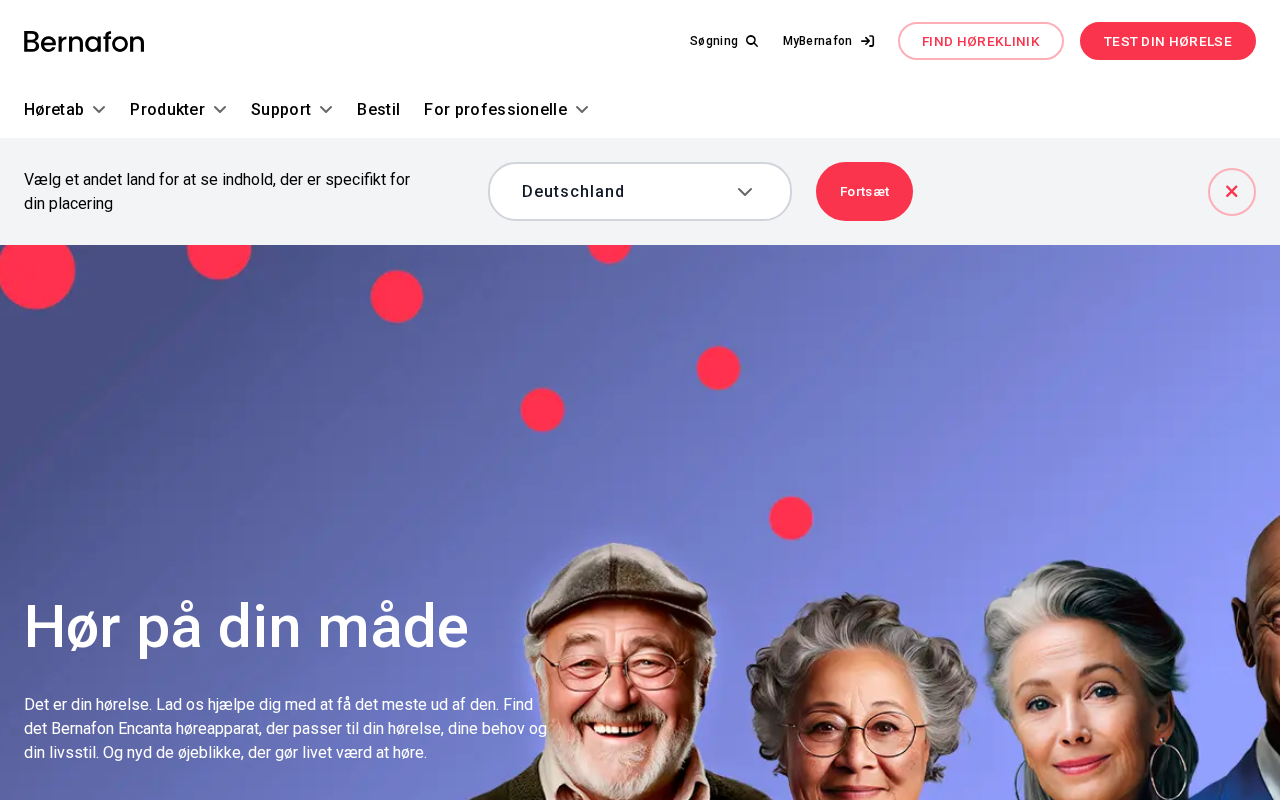Expand the Produkter menu chevron
Image resolution: width=1280 pixels, height=800 pixels.
(x=220, y=110)
